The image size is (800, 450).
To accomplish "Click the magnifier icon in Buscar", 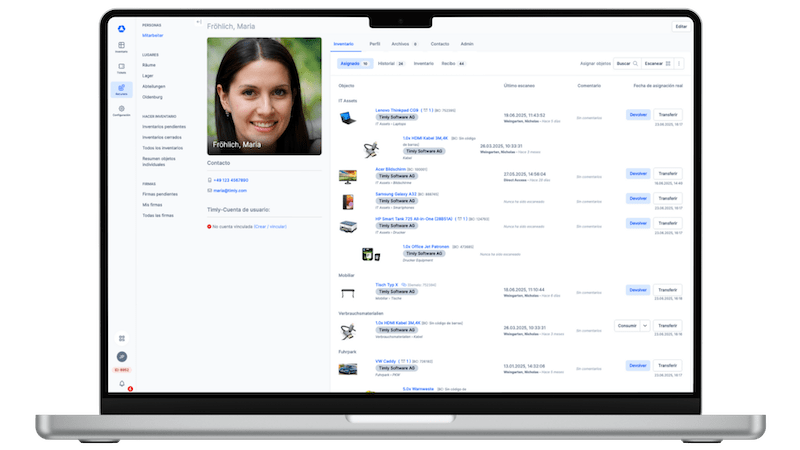I will tap(635, 64).
